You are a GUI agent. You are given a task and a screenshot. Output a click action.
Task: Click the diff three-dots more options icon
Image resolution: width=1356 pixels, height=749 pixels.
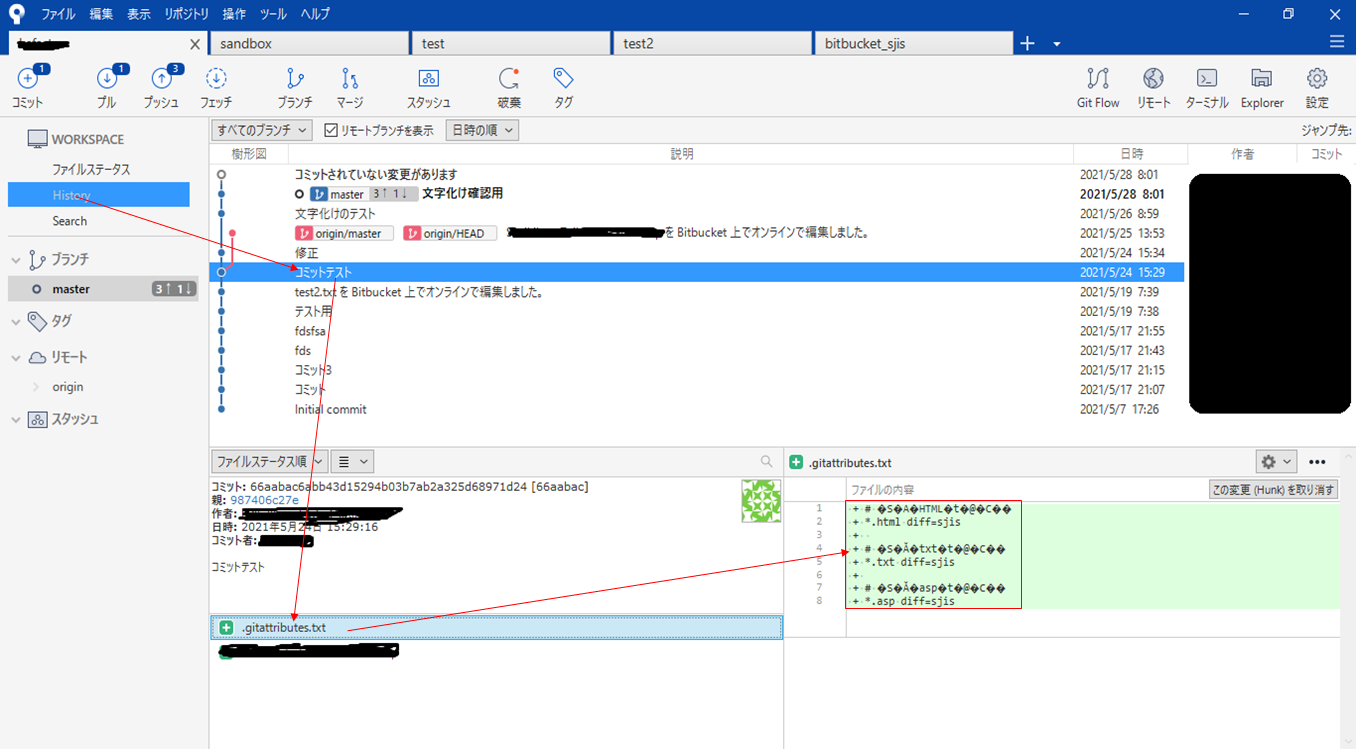tap(1317, 461)
